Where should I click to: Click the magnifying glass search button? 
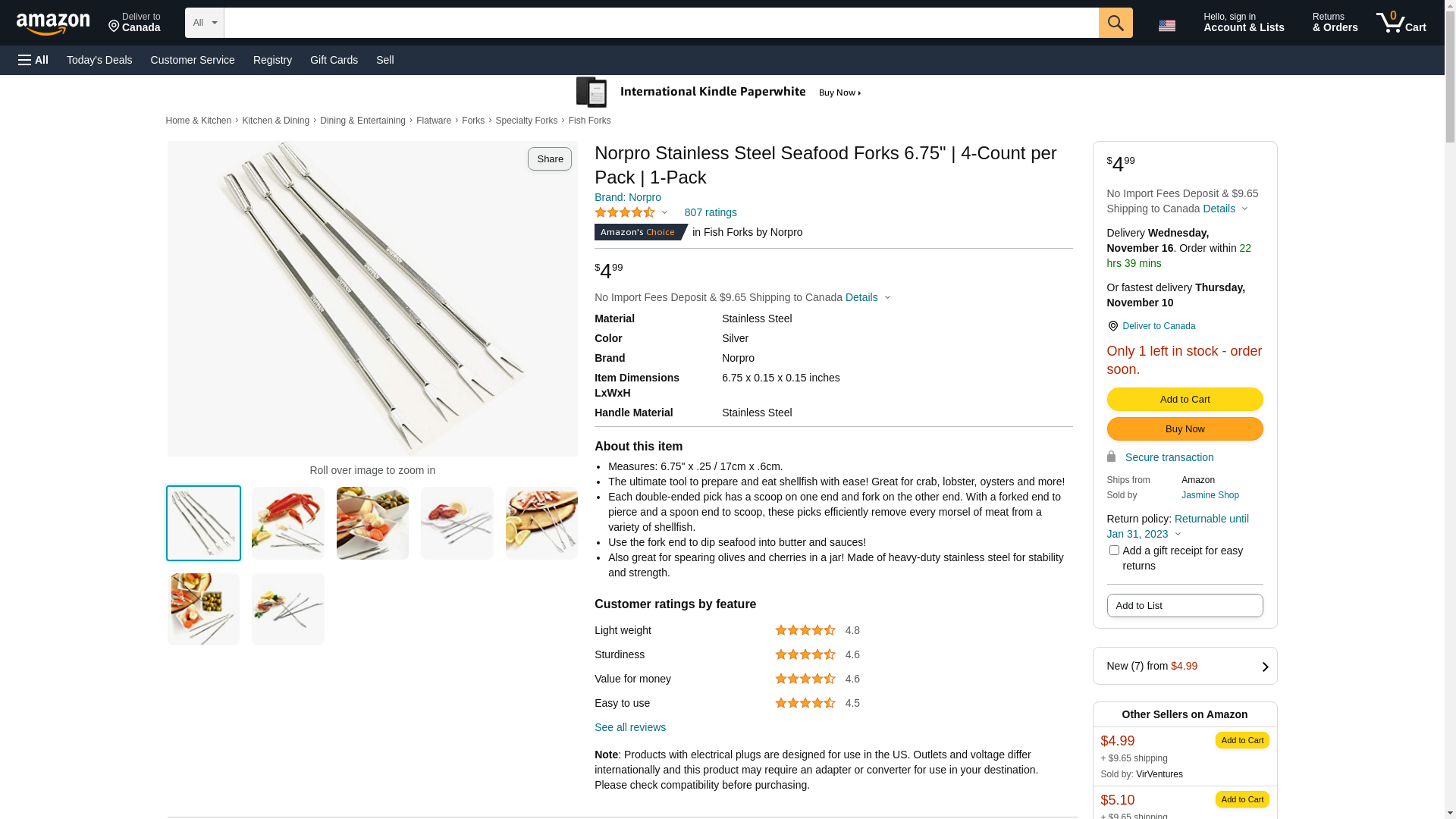point(1115,23)
